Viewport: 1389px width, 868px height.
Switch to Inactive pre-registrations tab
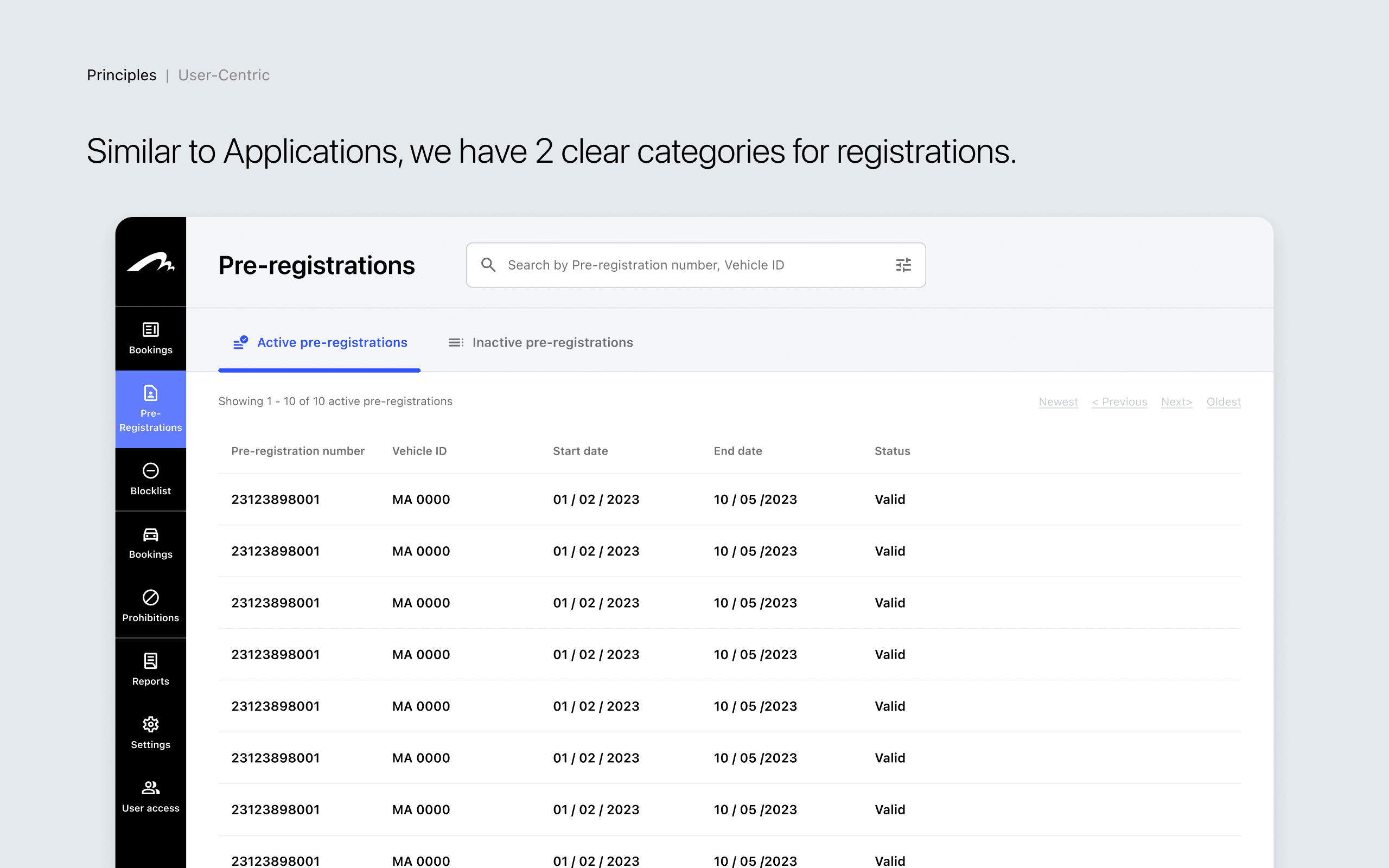tap(540, 343)
